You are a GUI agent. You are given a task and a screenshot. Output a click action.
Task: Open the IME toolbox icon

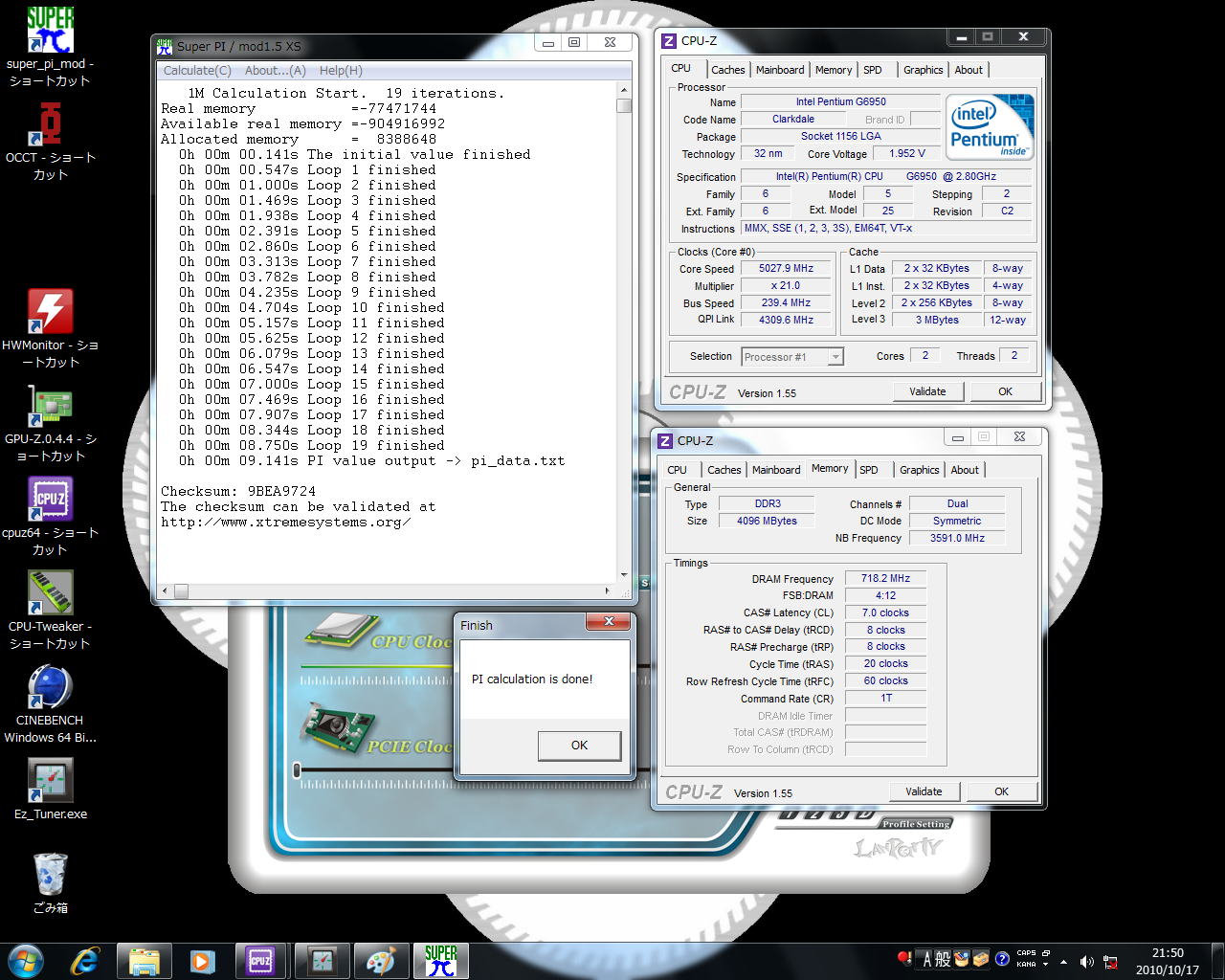981,959
